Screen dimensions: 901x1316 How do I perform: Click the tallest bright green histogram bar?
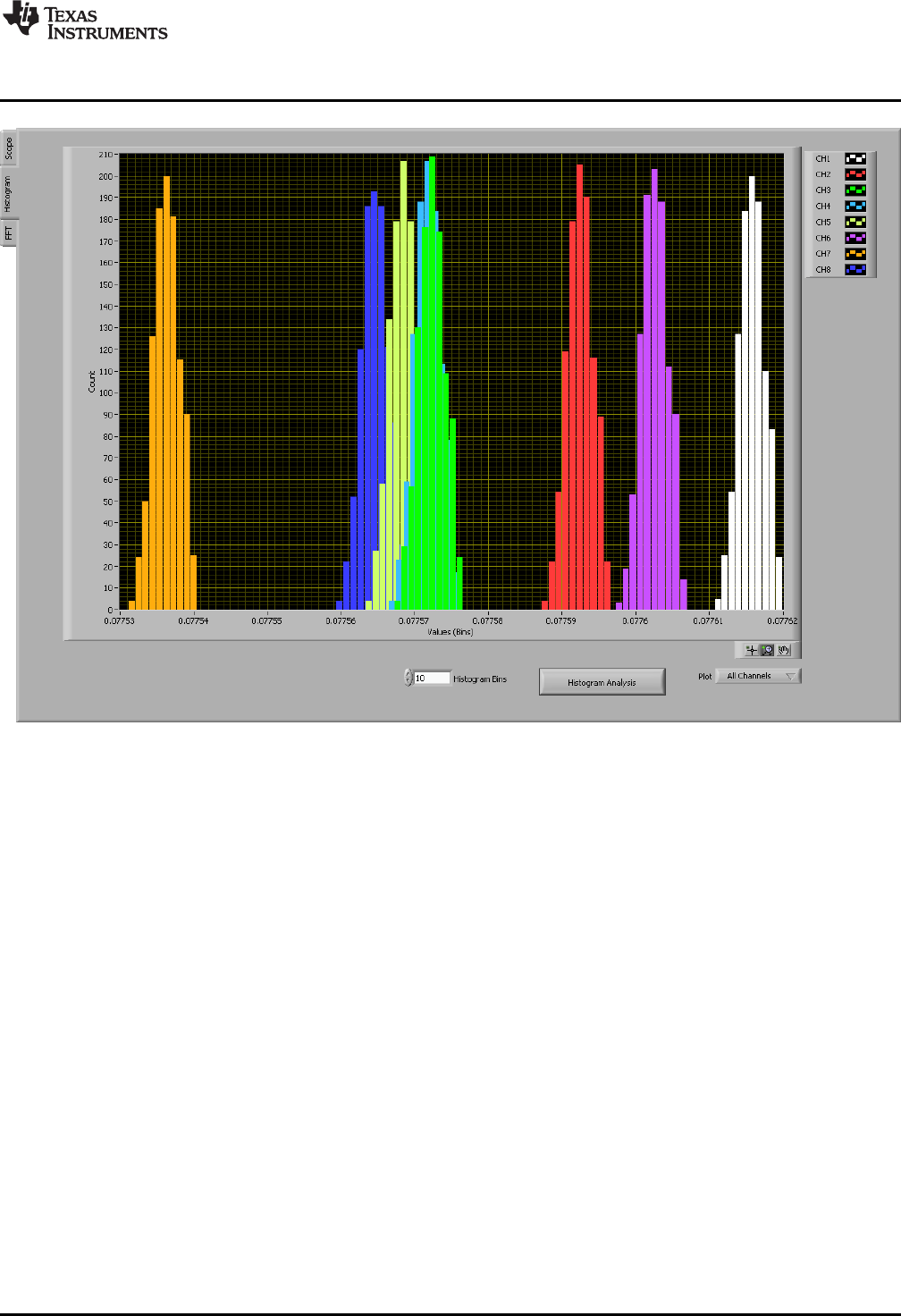click(x=433, y=383)
